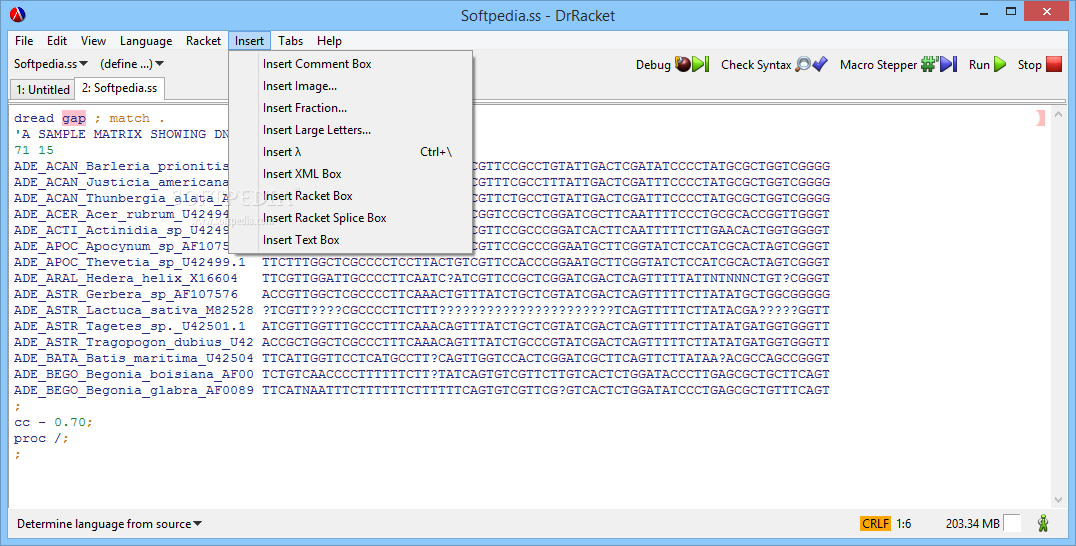
Task: Click the garbage collection indicator box
Action: (x=1011, y=523)
